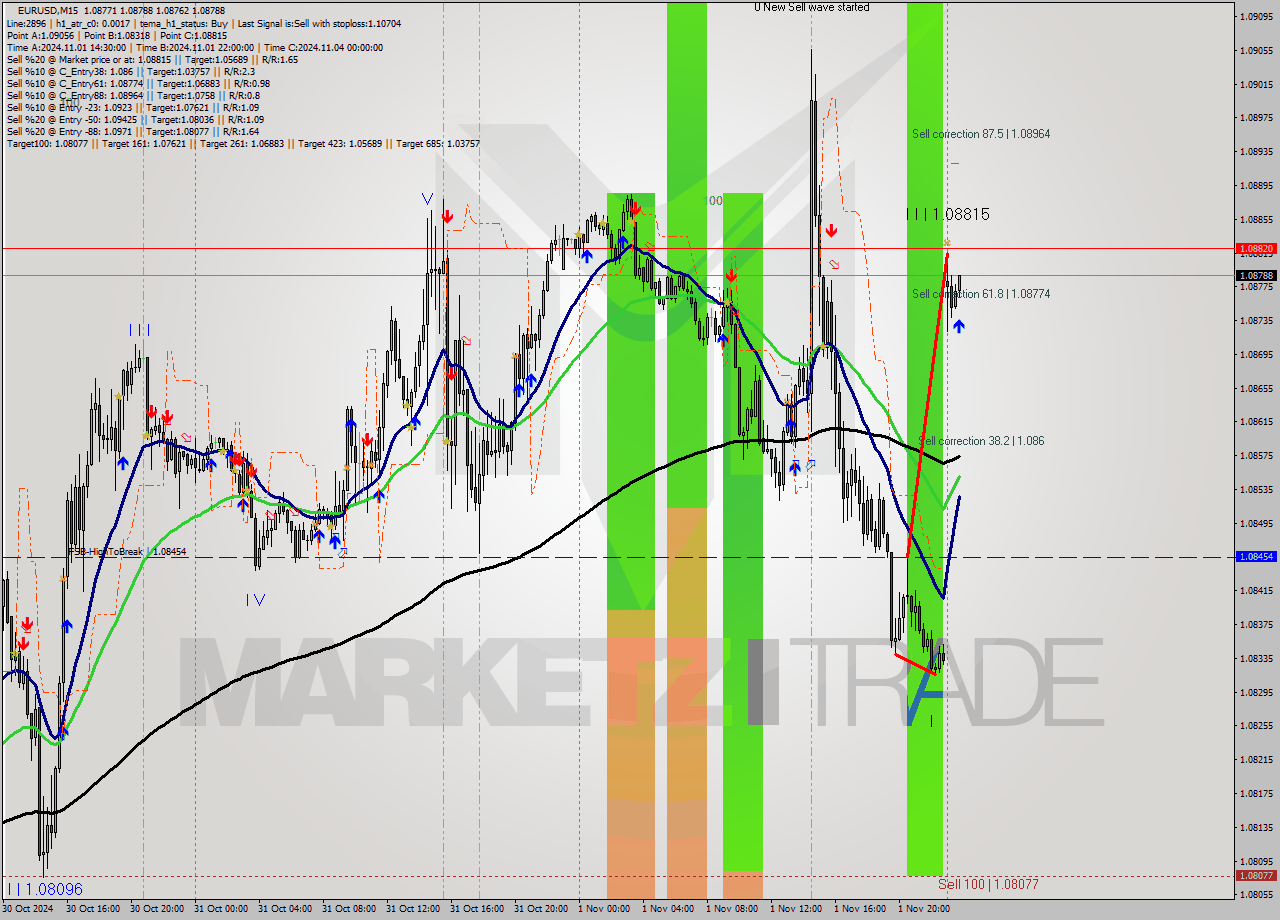1280x920 pixels.
Task: Select the 1.08495 price axis label
Action: (1256, 523)
